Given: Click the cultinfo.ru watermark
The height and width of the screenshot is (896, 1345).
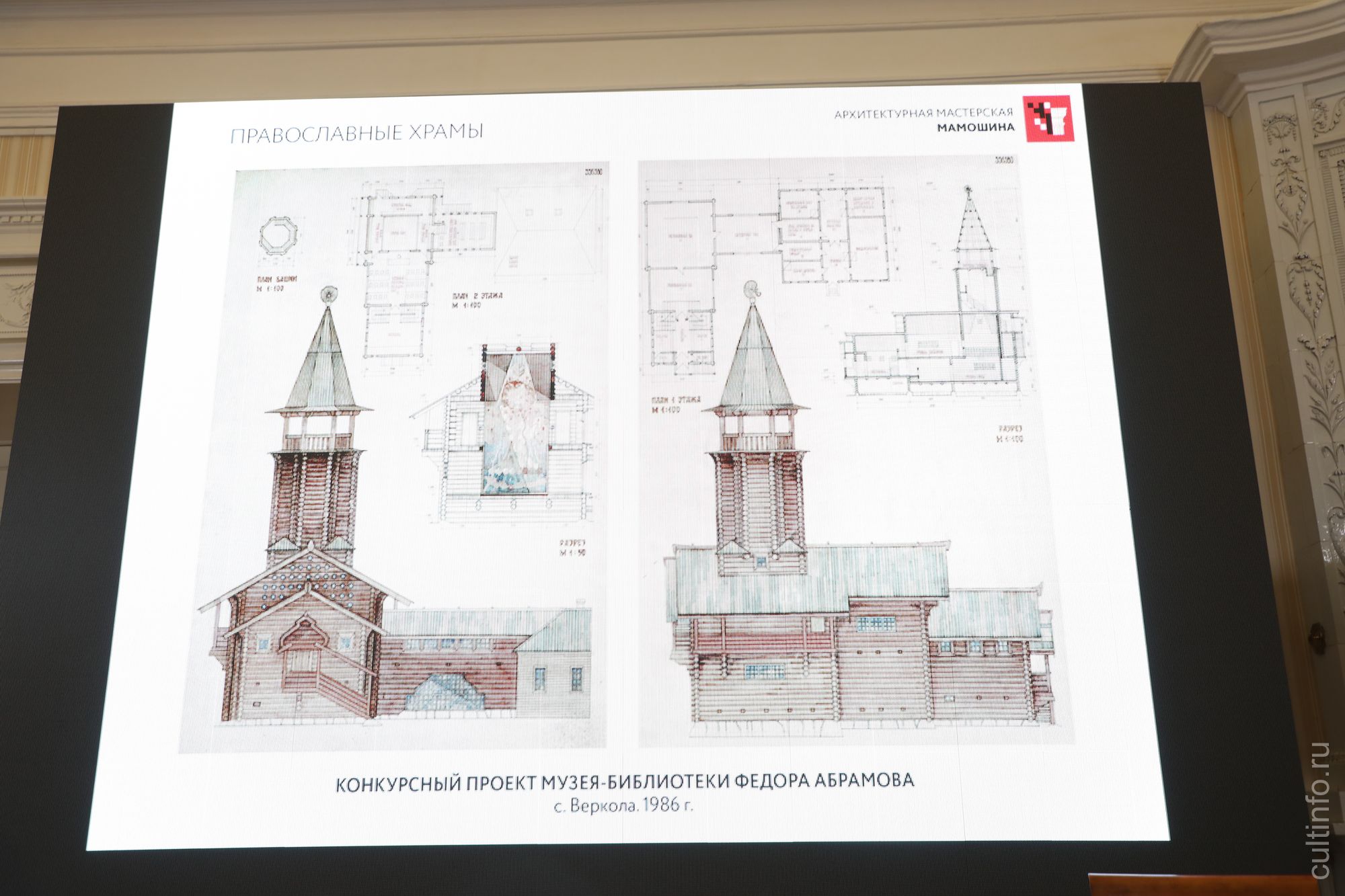Looking at the screenshot, I should pos(1319,809).
